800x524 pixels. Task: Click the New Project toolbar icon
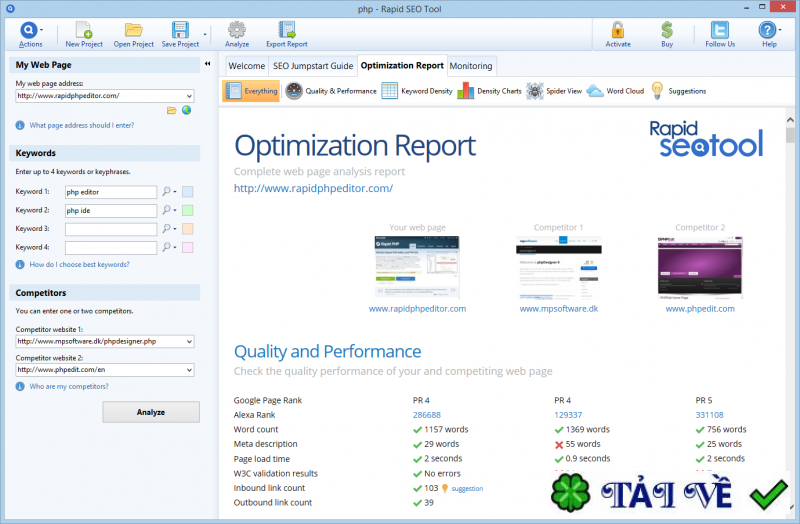84,30
